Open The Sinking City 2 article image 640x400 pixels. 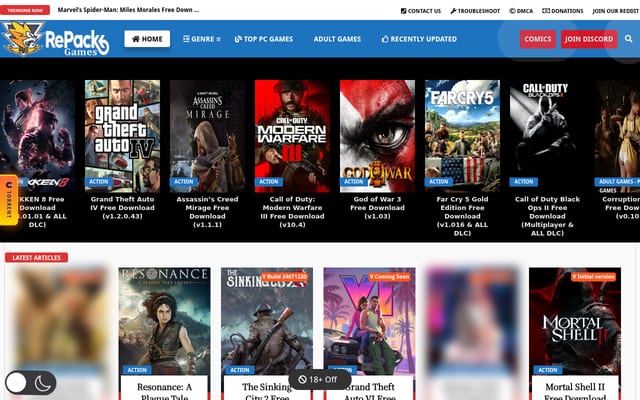tap(267, 321)
